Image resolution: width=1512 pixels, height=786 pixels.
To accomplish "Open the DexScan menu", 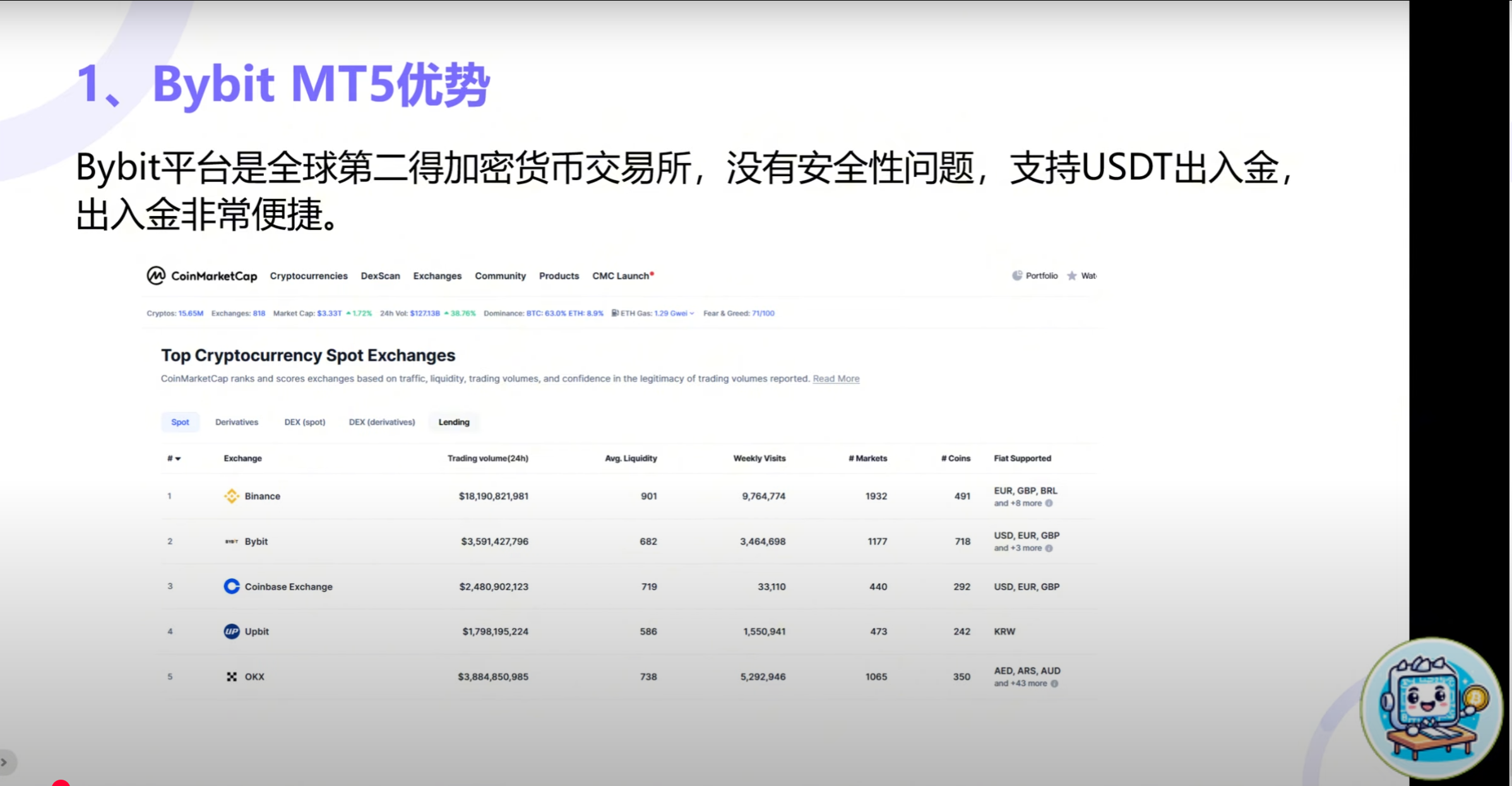I will 380,276.
